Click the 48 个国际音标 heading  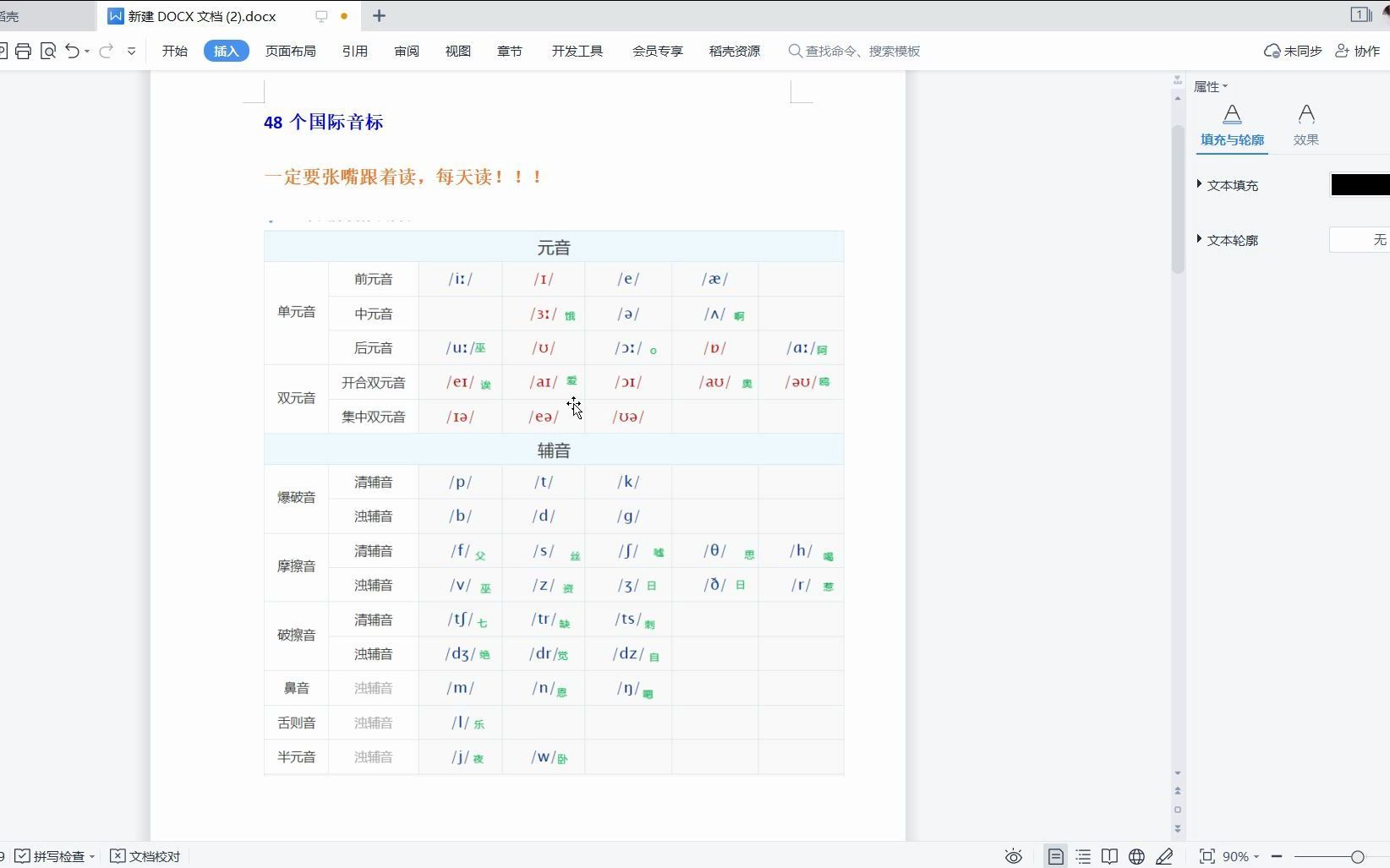[x=323, y=122]
